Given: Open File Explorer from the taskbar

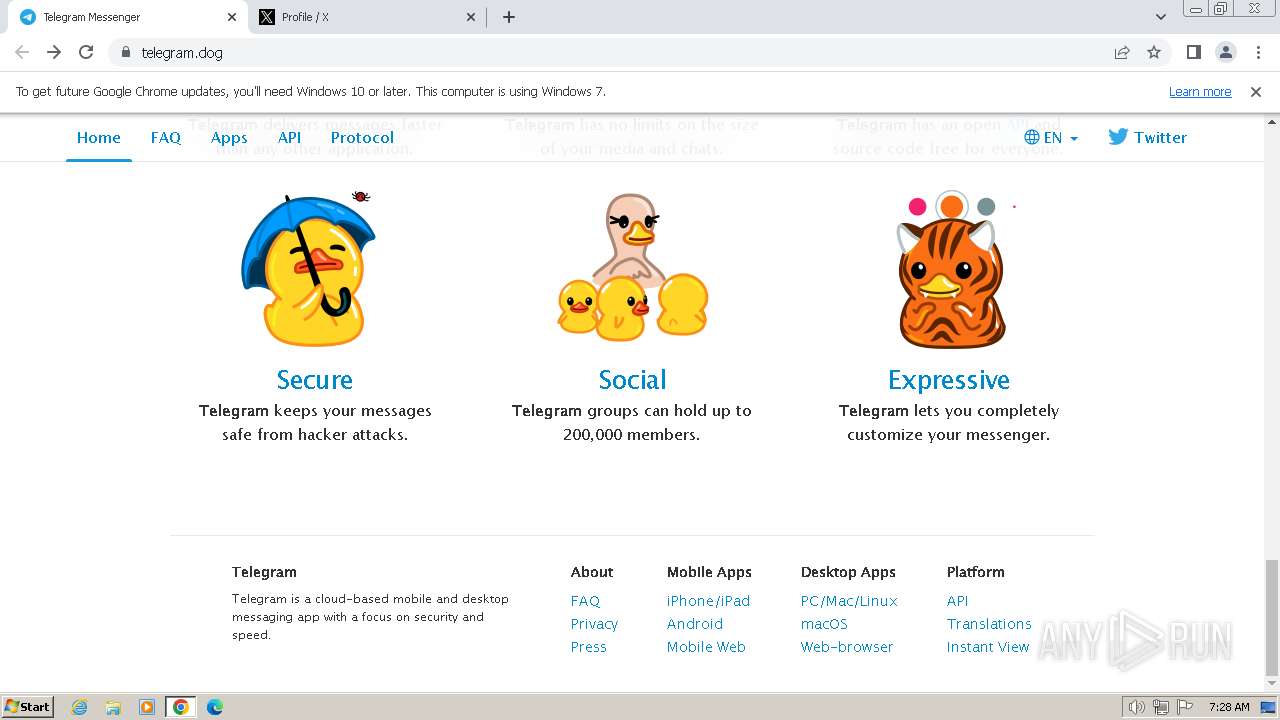Looking at the screenshot, I should click(x=113, y=707).
